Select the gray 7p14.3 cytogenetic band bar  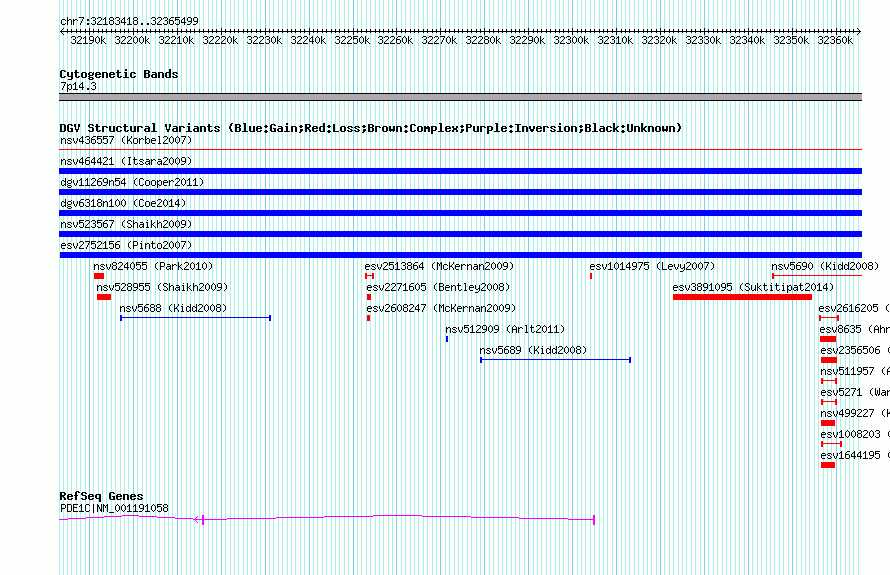click(460, 97)
